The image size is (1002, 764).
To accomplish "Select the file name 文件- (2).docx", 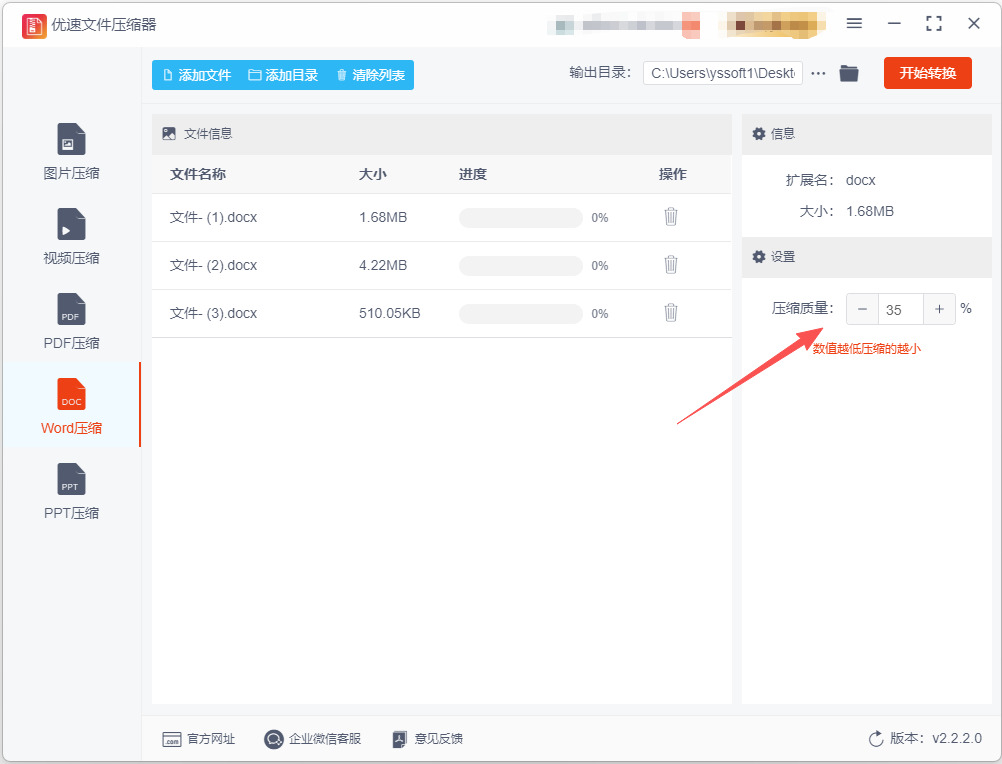I will click(x=213, y=266).
